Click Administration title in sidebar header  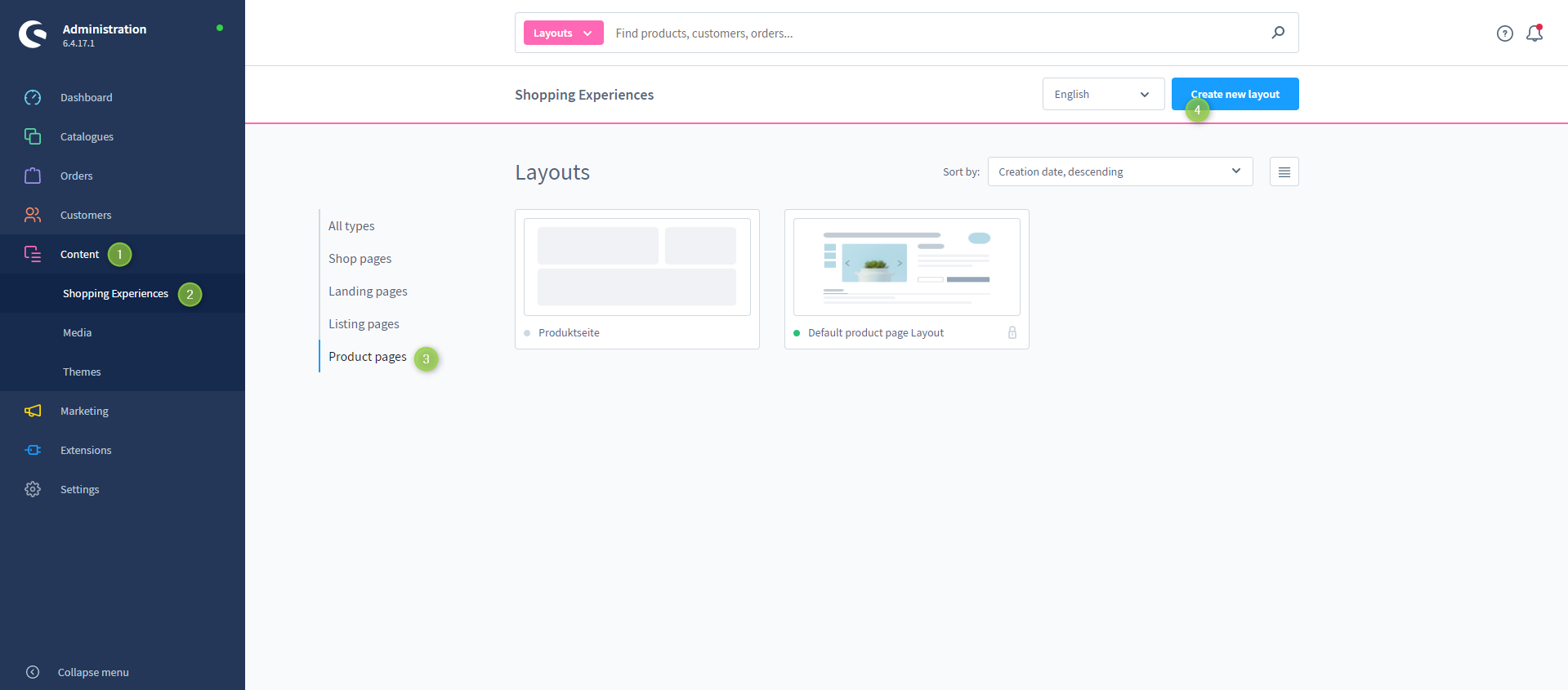[x=105, y=29]
